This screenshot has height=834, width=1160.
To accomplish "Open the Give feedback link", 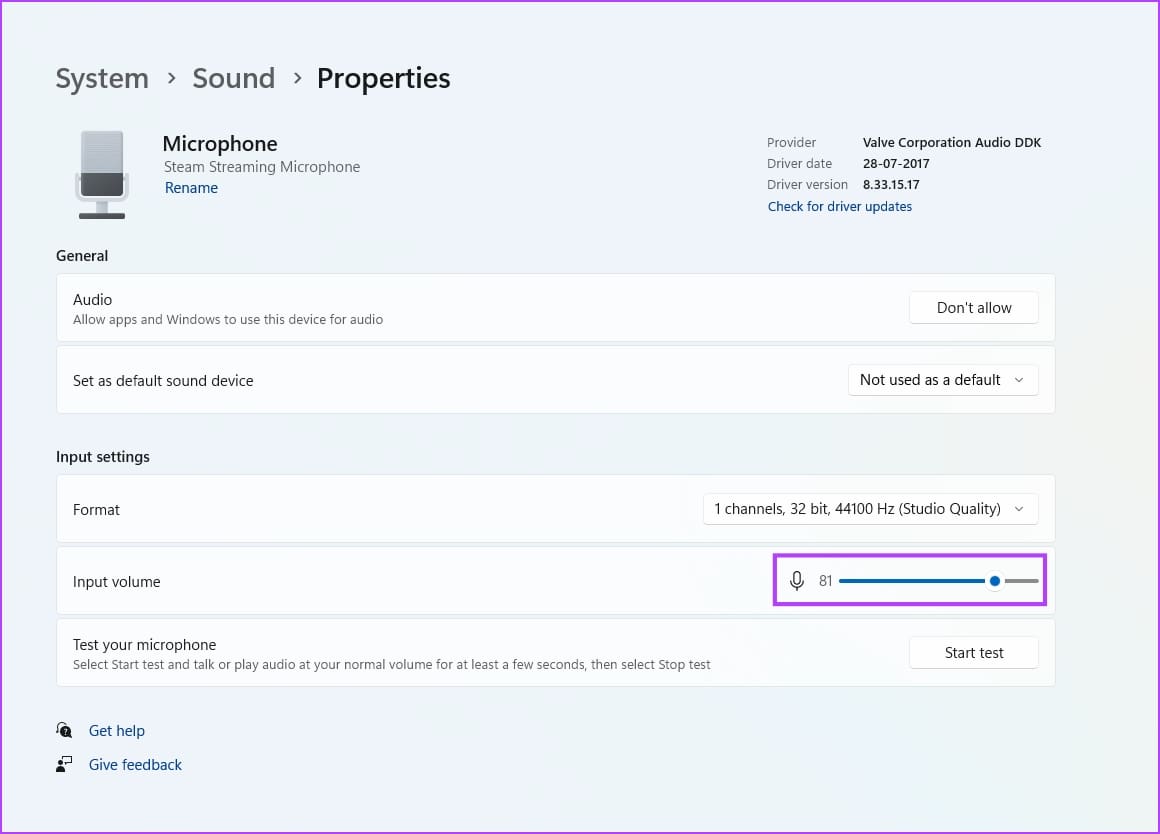I will click(x=135, y=764).
